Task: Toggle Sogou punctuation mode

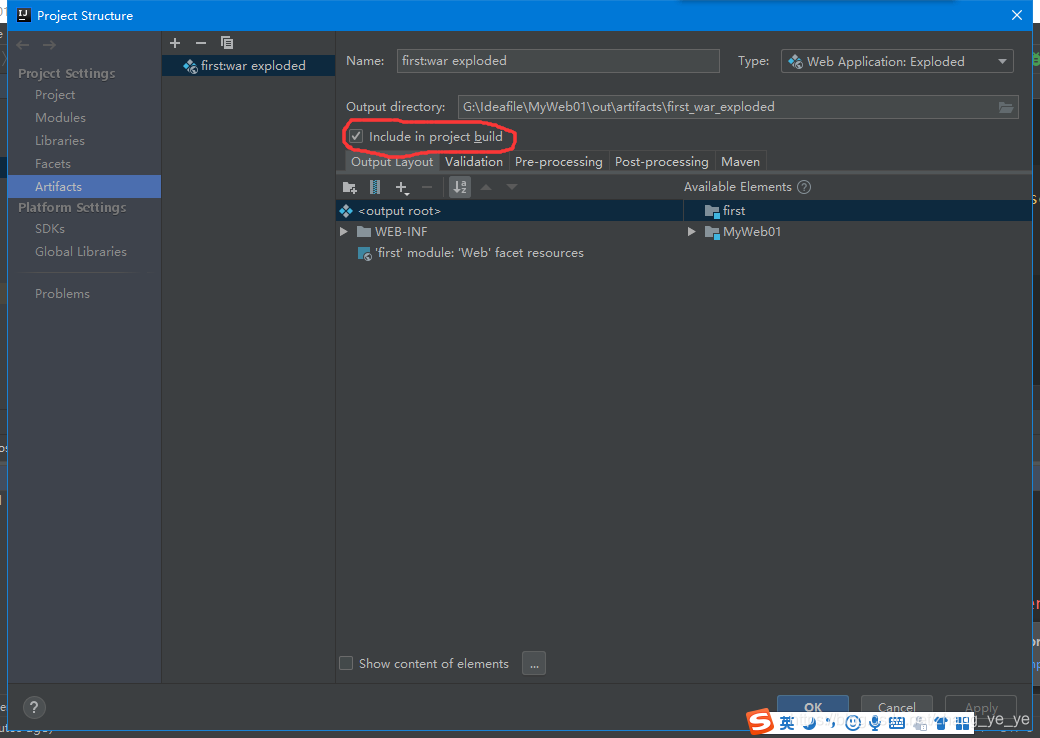Action: click(x=830, y=723)
